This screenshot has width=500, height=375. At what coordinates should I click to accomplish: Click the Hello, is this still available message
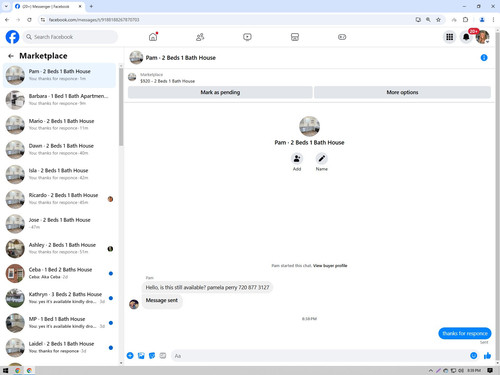coord(207,287)
